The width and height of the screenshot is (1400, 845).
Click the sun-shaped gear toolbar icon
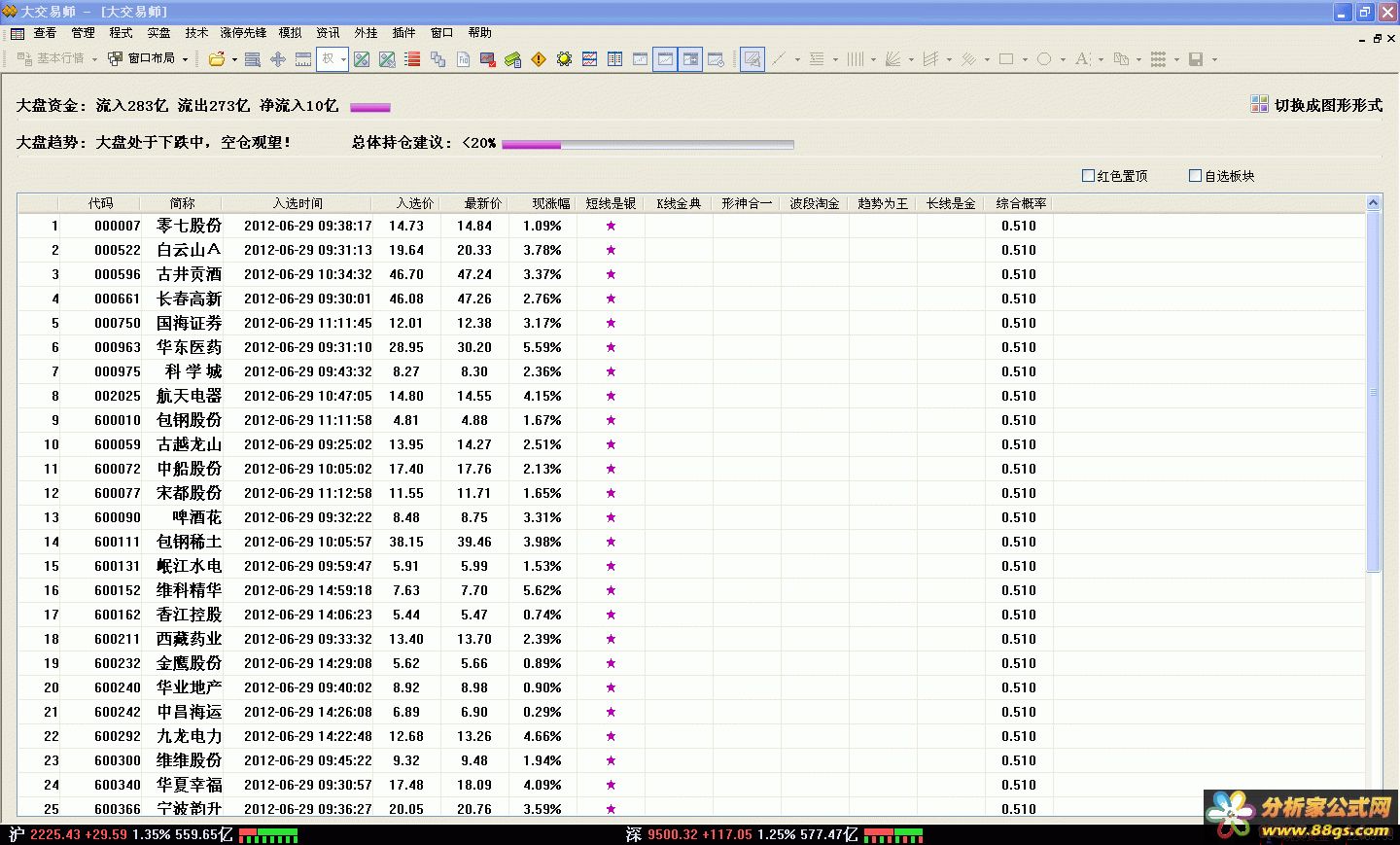(x=564, y=59)
